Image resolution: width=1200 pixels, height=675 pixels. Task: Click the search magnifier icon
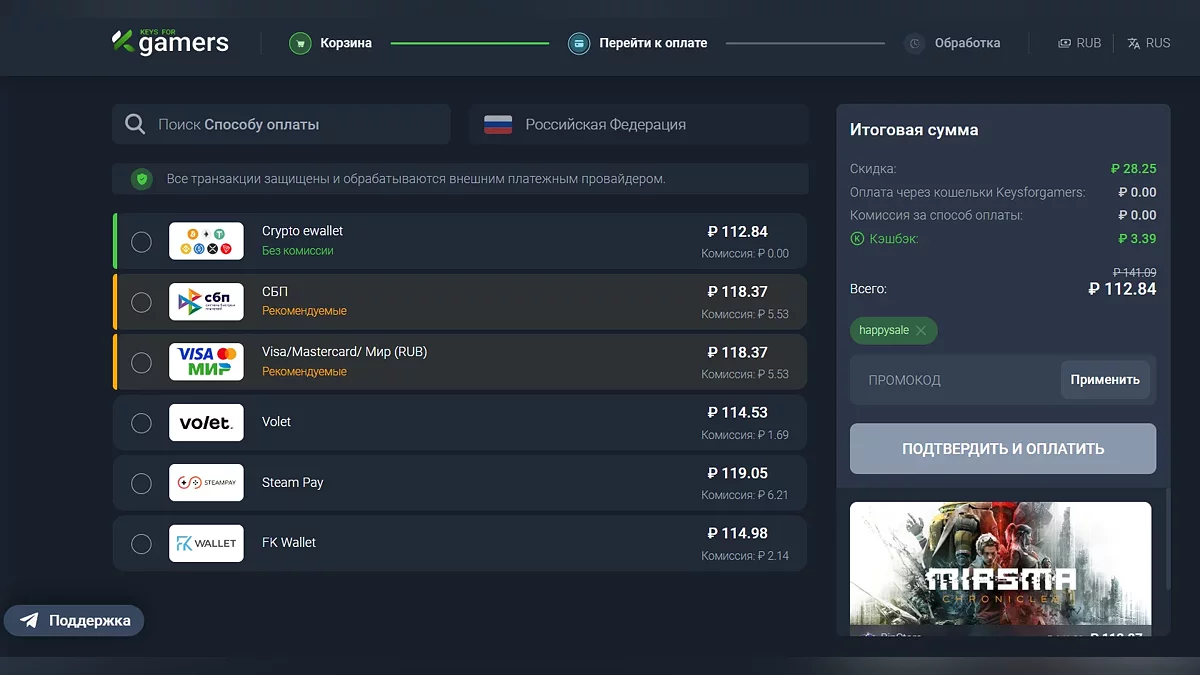pyautogui.click(x=135, y=125)
